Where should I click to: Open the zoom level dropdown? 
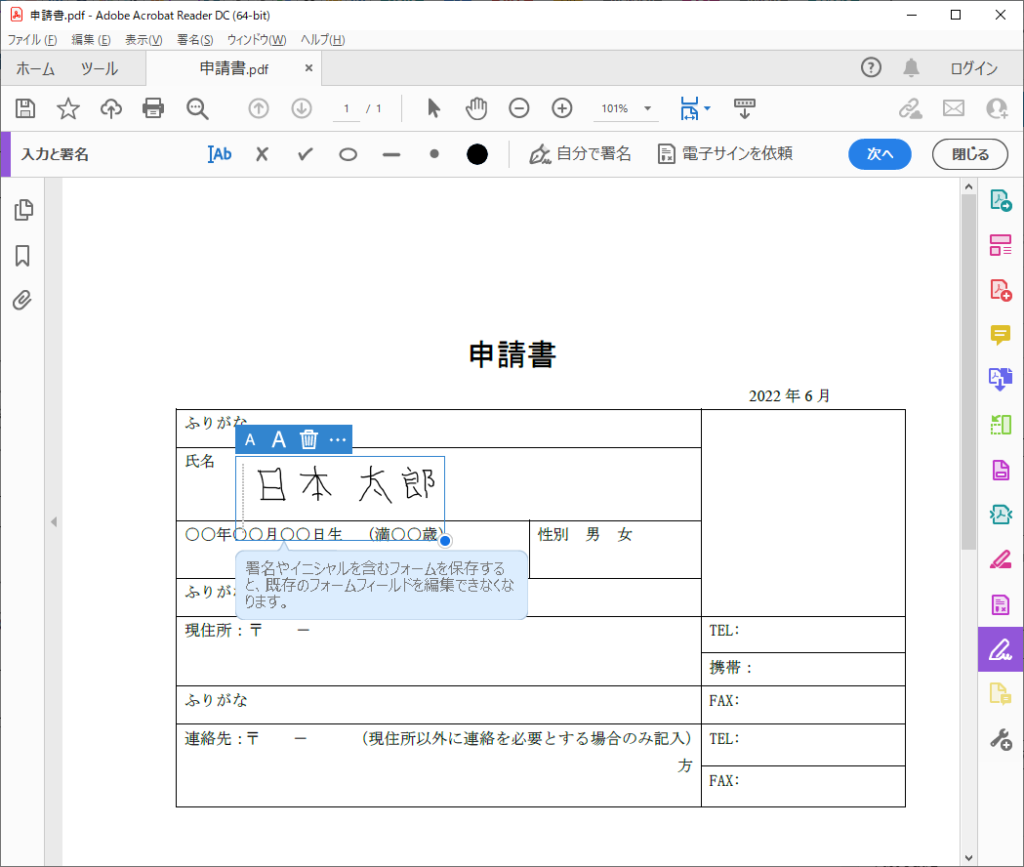tap(646, 108)
